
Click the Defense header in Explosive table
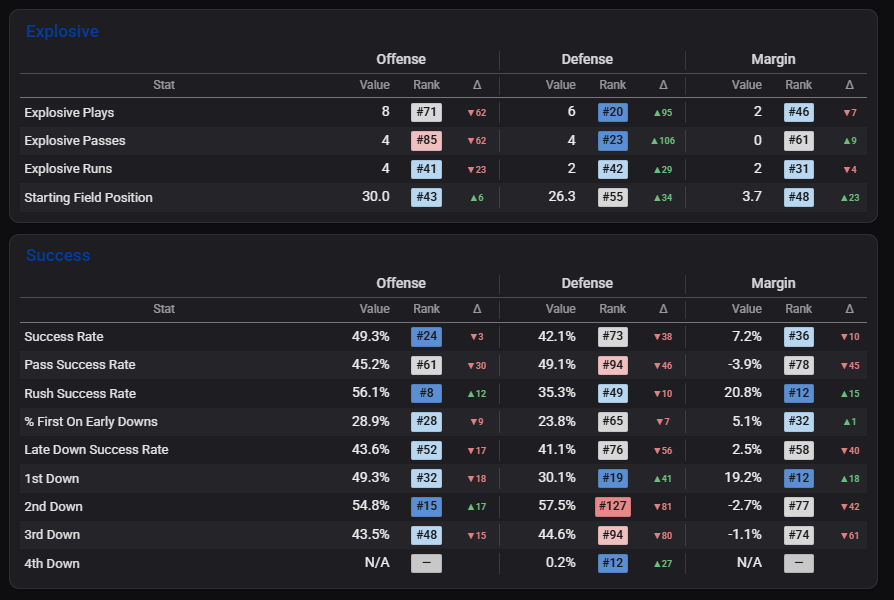587,59
